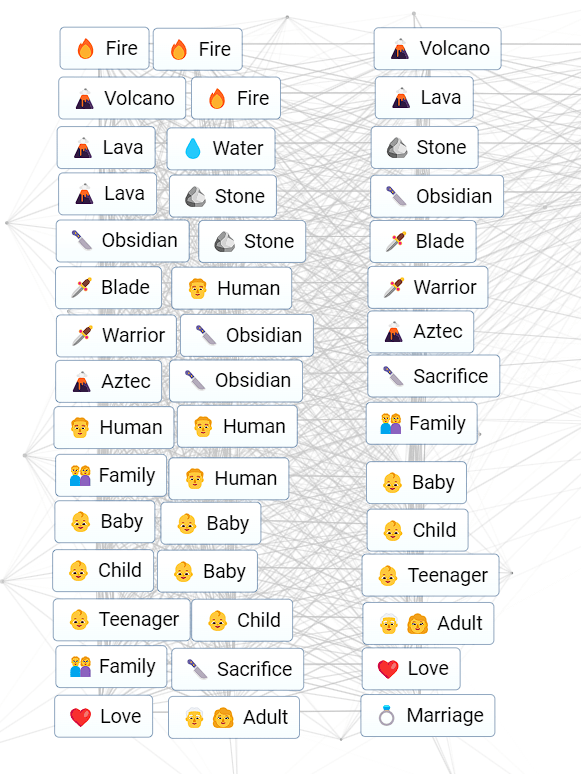Click the water droplet icon on Water
The width and height of the screenshot is (581, 774).
(193, 148)
